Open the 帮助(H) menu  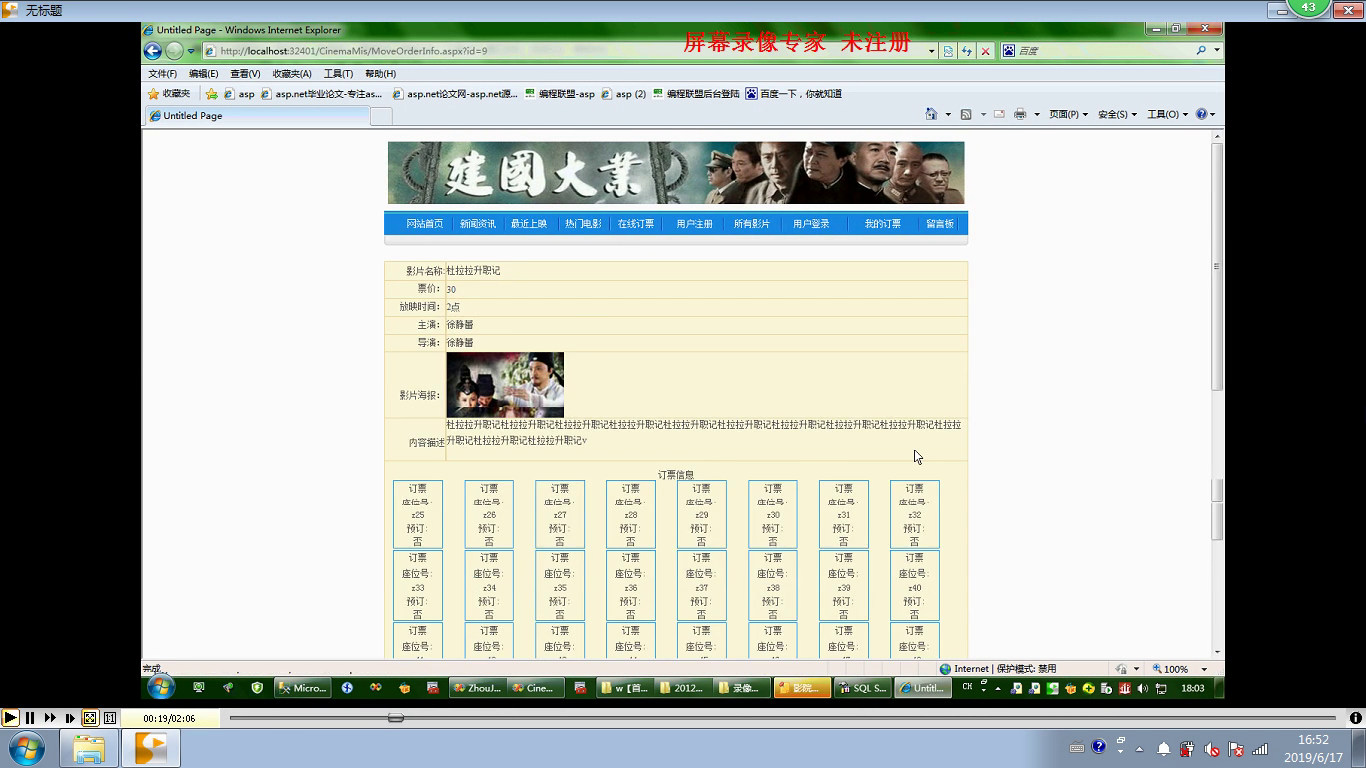click(x=380, y=74)
